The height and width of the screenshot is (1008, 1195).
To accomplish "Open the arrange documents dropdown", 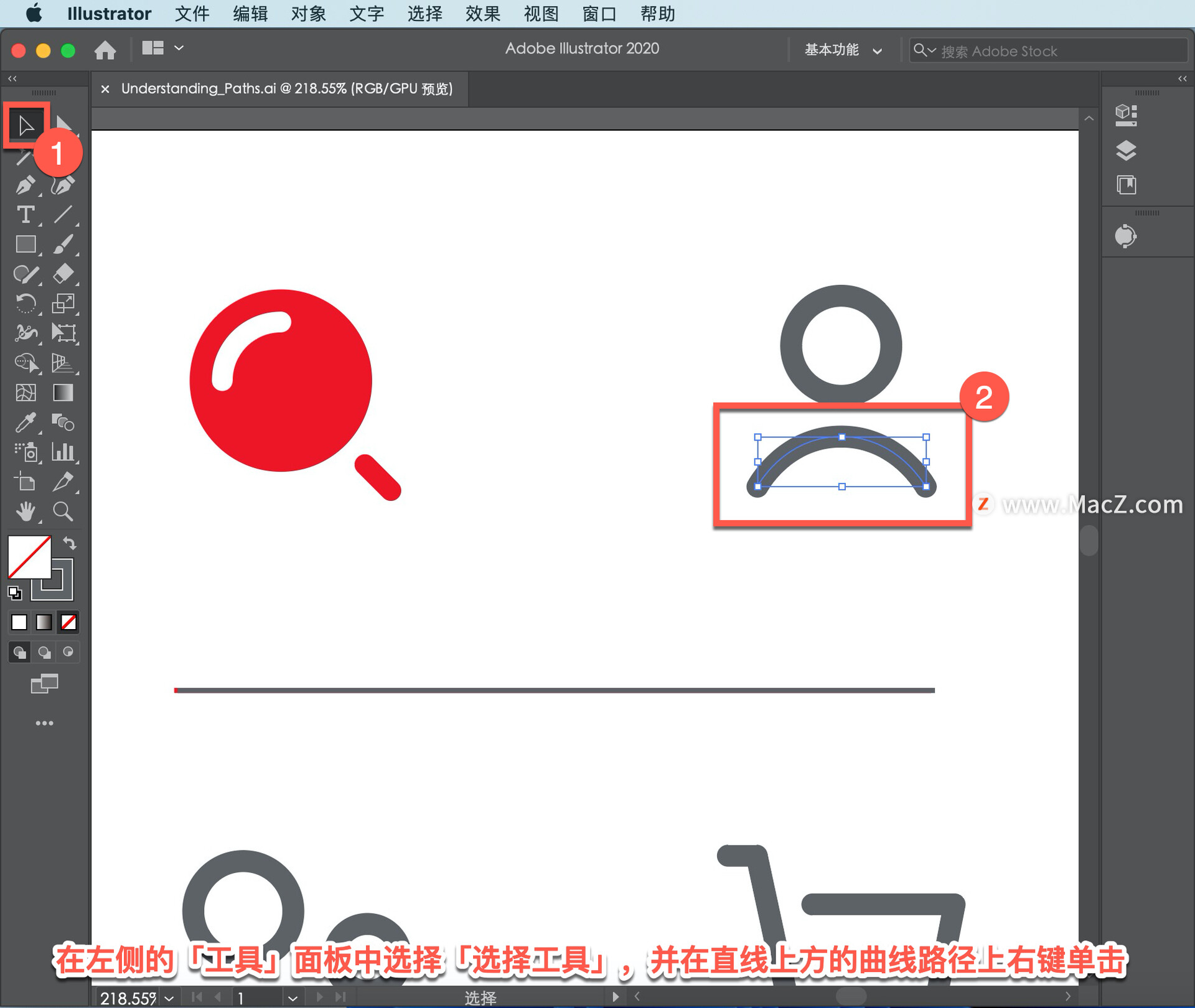I will (x=162, y=48).
